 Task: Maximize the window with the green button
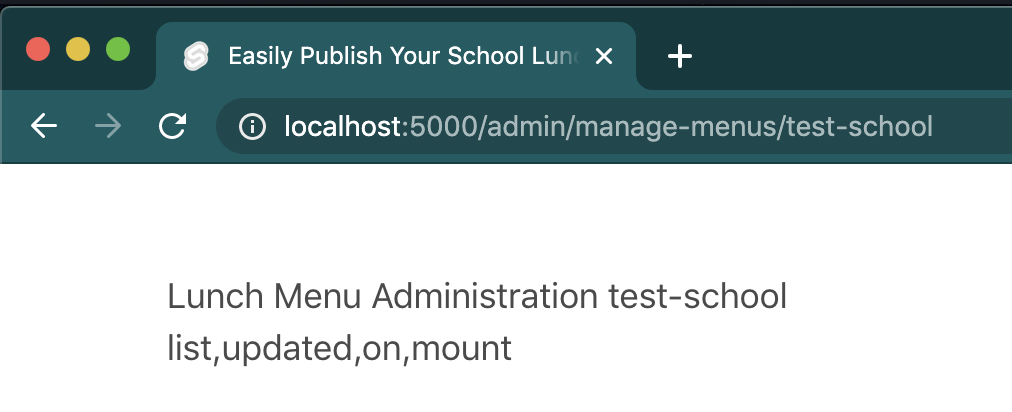[x=118, y=49]
